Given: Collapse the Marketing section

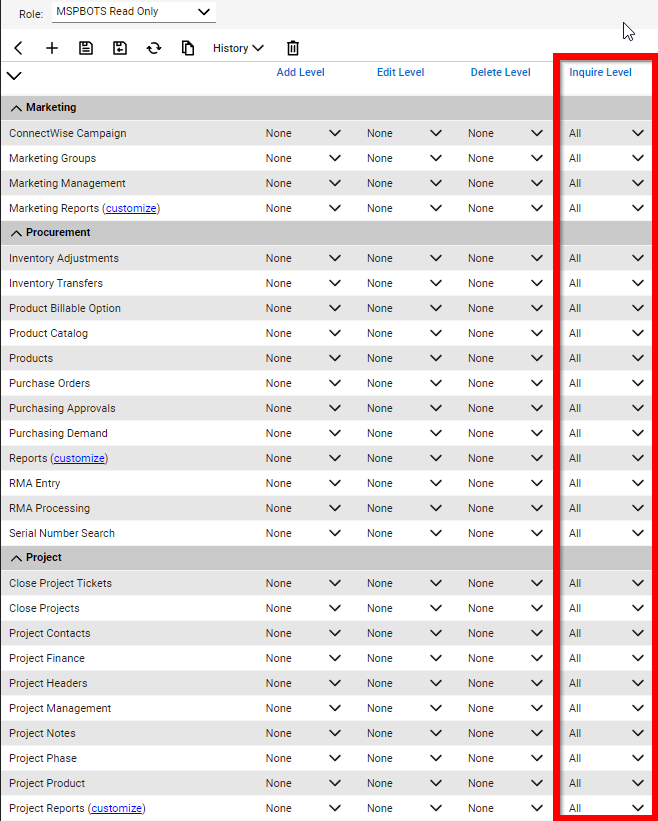Looking at the screenshot, I should coord(17,108).
